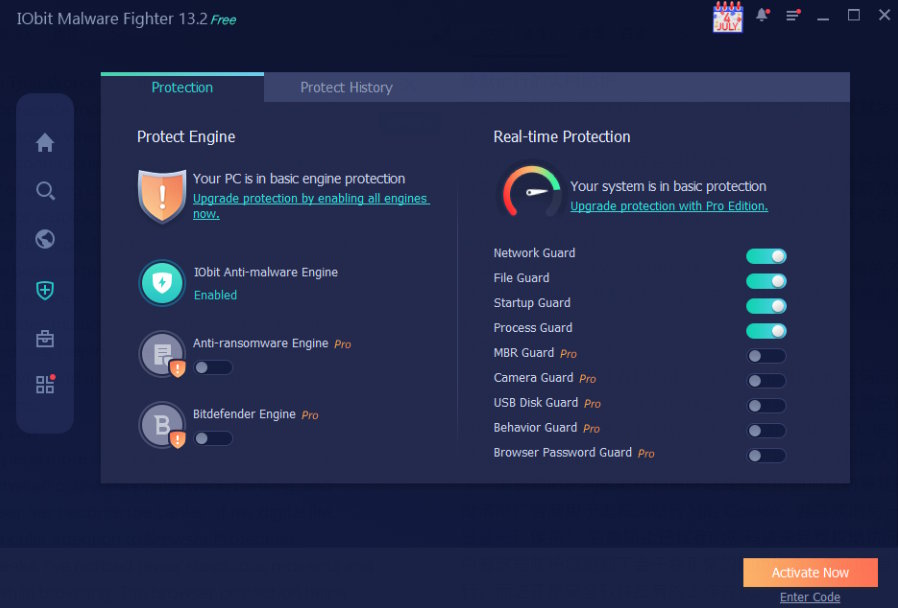Toggle Behavior Guard on

tap(766, 431)
